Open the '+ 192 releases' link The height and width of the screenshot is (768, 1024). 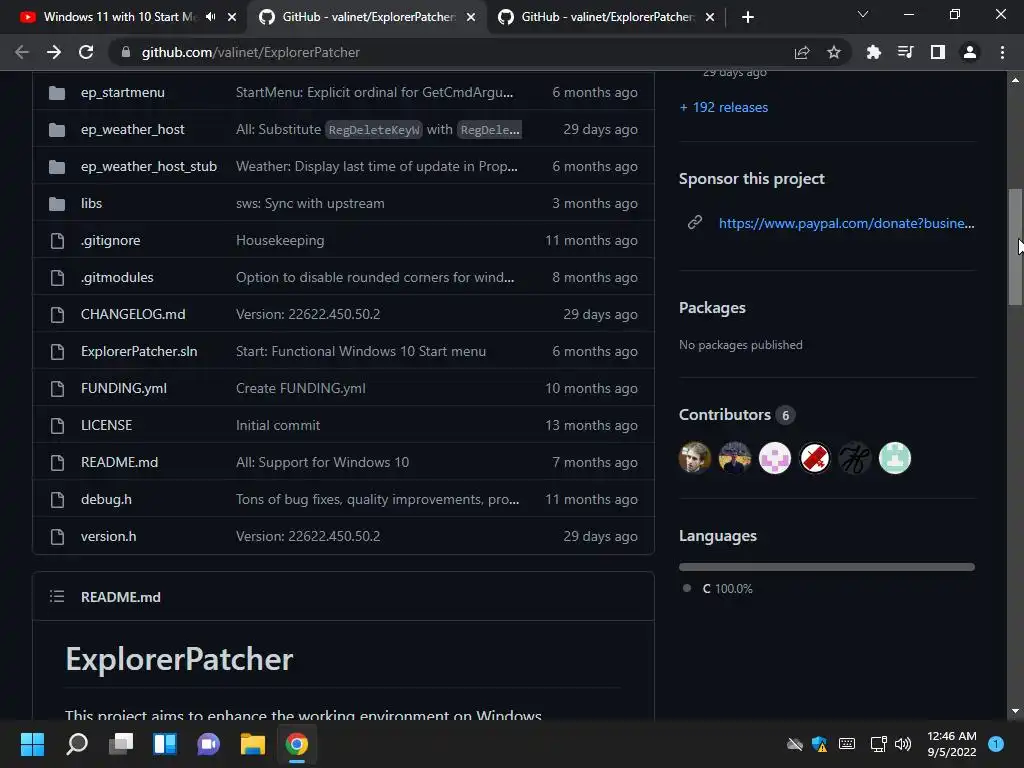click(x=724, y=108)
